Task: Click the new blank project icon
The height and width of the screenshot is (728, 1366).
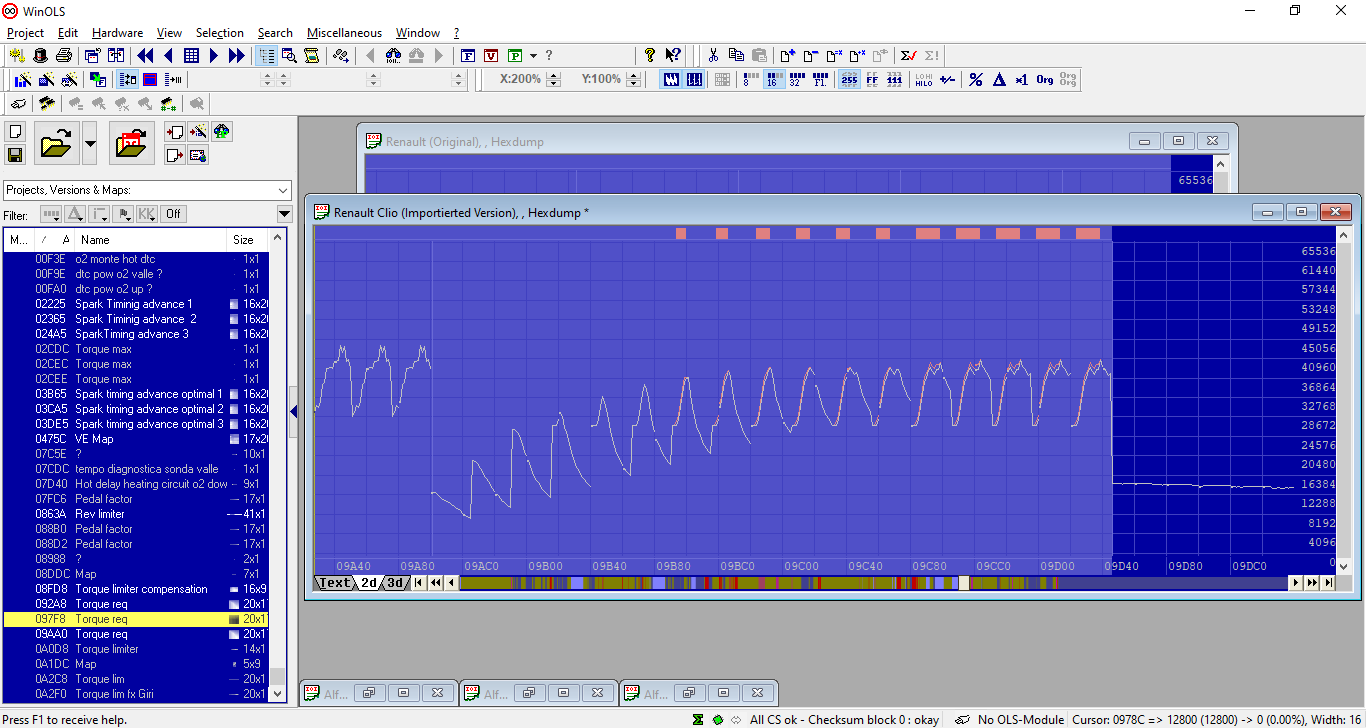Action: [x=15, y=132]
